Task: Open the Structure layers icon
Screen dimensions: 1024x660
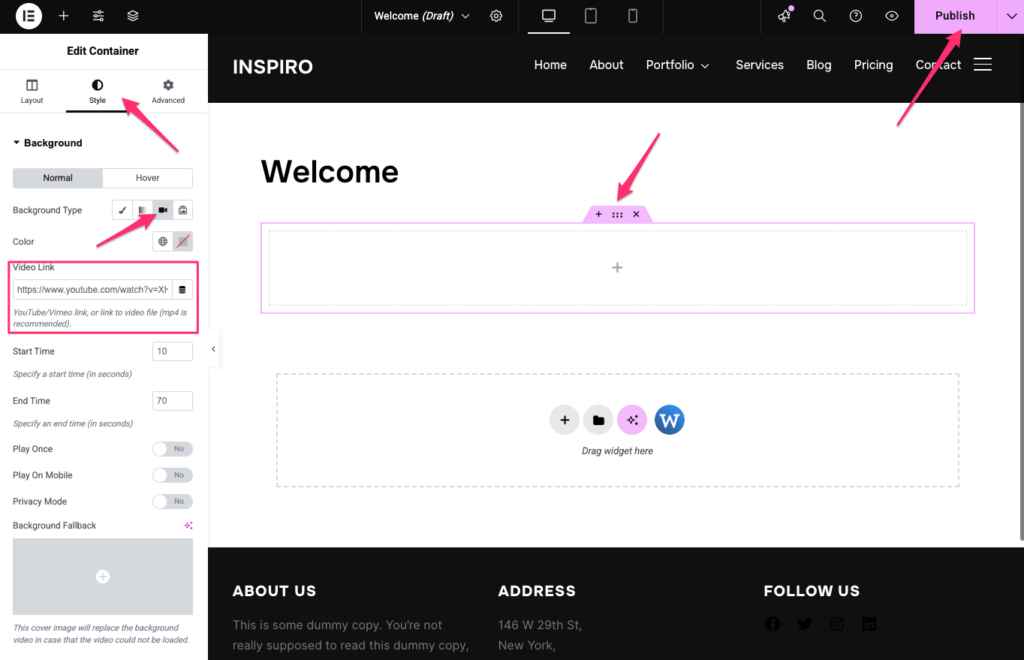Action: tap(133, 16)
